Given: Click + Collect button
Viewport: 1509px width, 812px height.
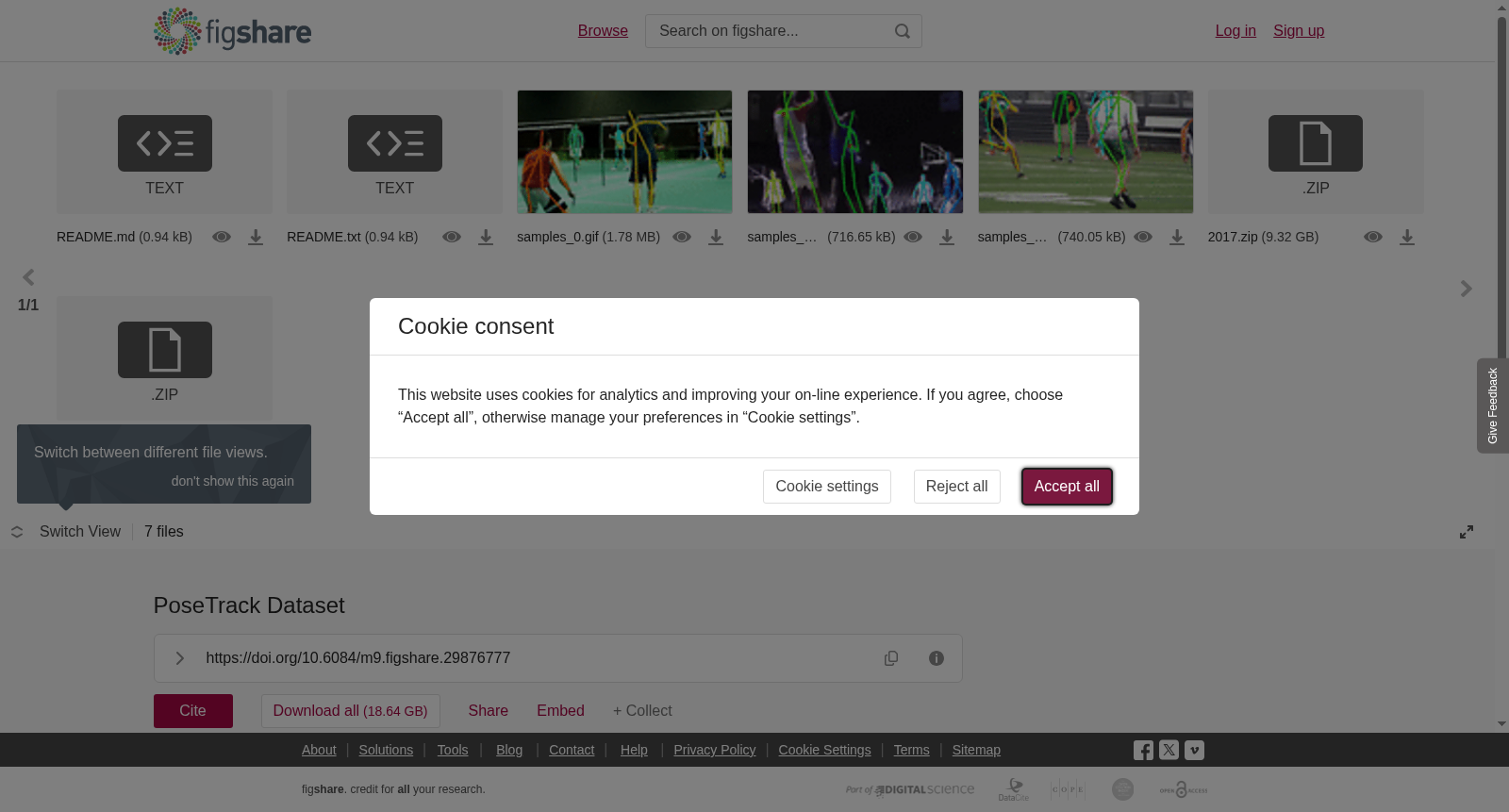Looking at the screenshot, I should pyautogui.click(x=642, y=711).
